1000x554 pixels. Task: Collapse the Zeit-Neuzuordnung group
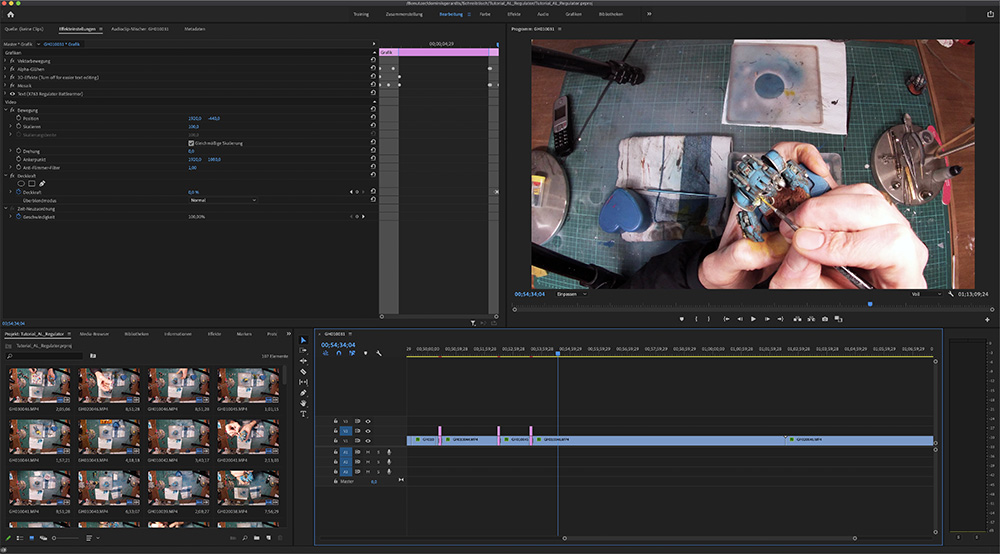(x=5, y=208)
